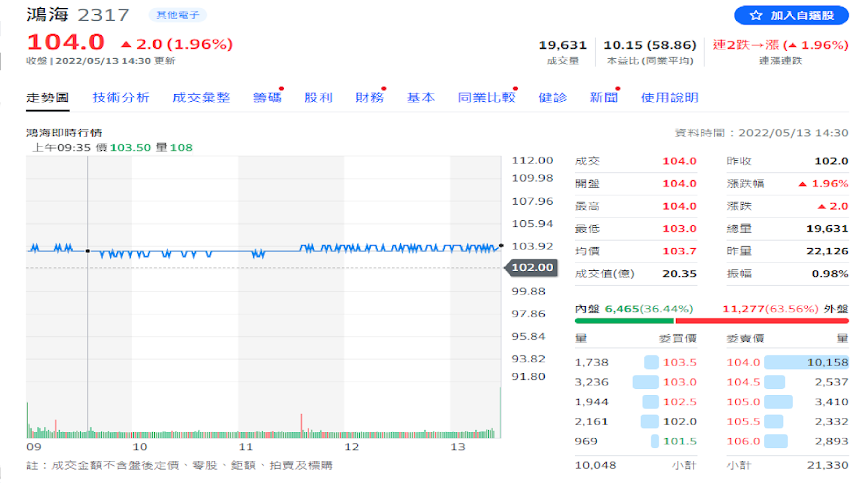
Task: Click the chart's end-of-line price dot
Action: [x=501, y=246]
